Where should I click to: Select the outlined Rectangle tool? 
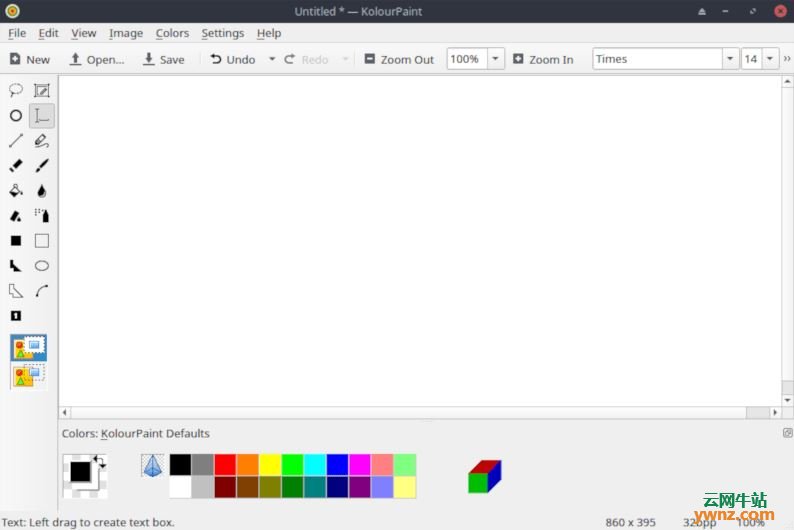pyautogui.click(x=42, y=240)
